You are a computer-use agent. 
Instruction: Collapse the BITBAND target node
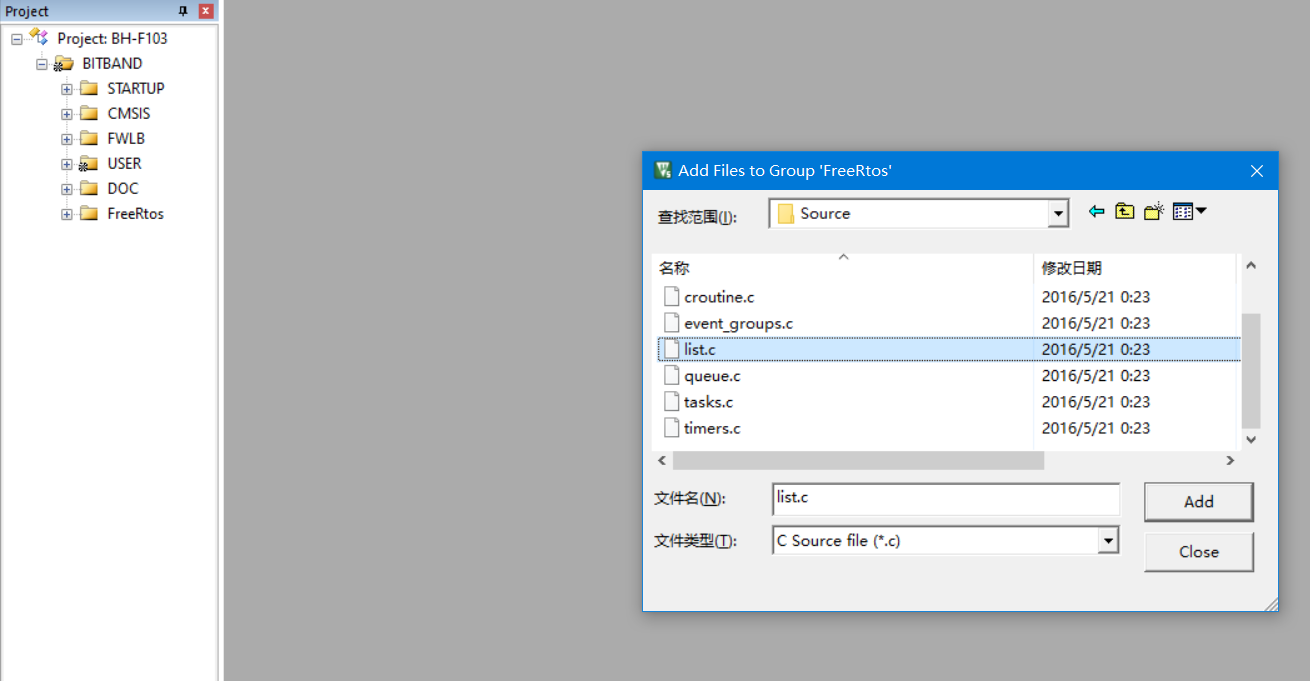(x=42, y=64)
